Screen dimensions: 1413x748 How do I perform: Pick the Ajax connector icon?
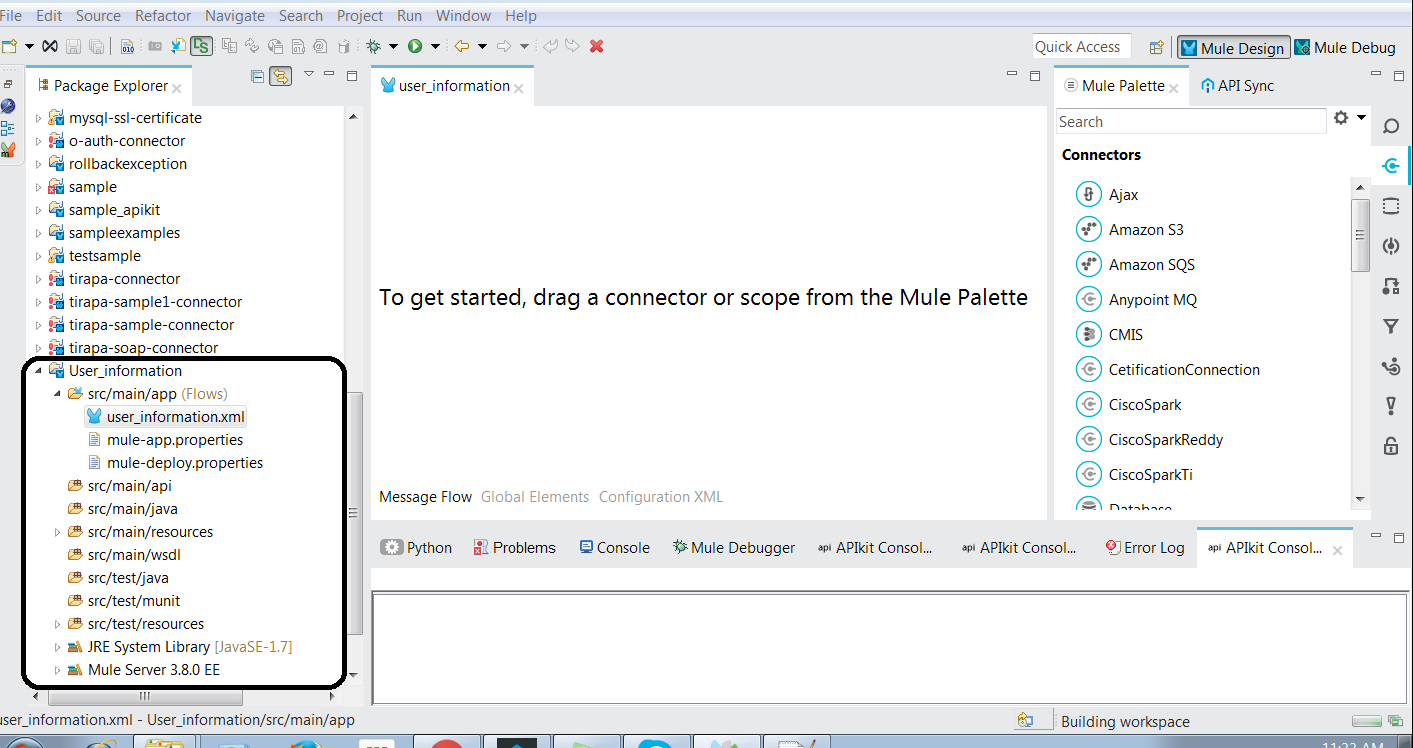click(x=1088, y=195)
